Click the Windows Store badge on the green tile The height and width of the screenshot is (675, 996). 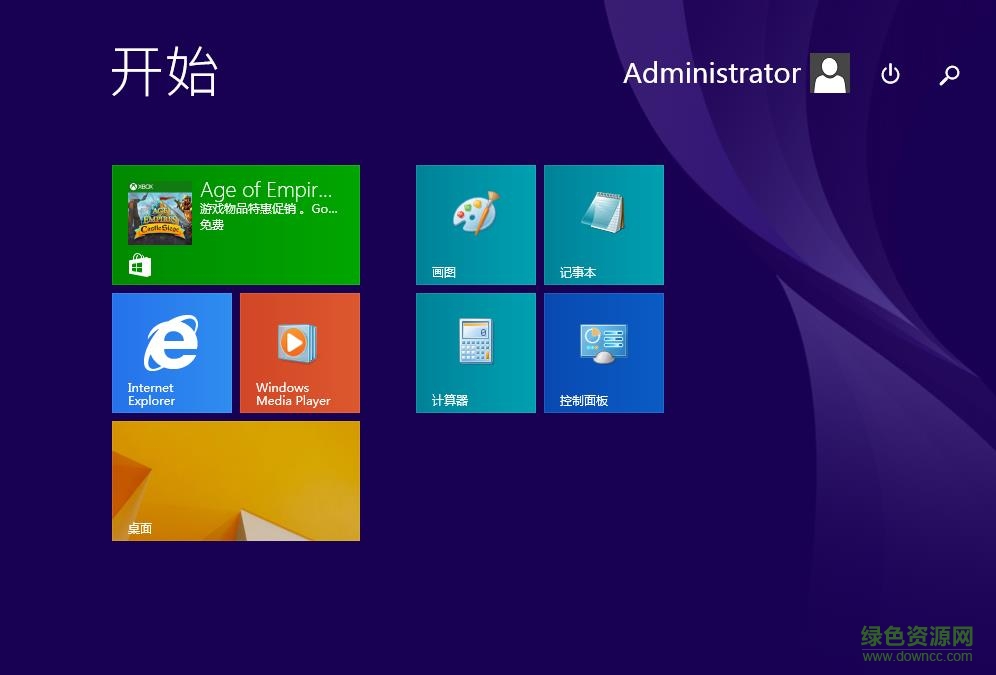point(140,263)
